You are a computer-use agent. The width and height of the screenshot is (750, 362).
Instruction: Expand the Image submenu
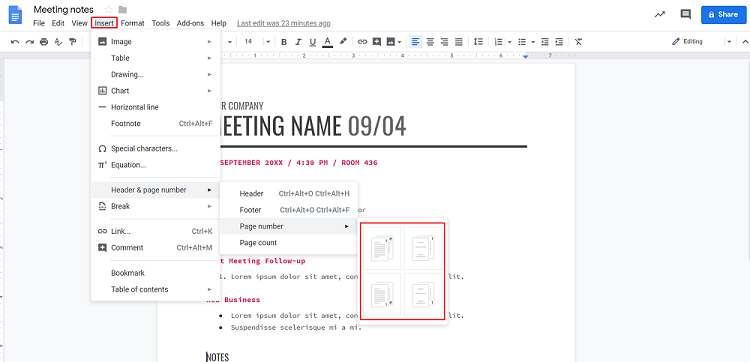pyautogui.click(x=155, y=42)
